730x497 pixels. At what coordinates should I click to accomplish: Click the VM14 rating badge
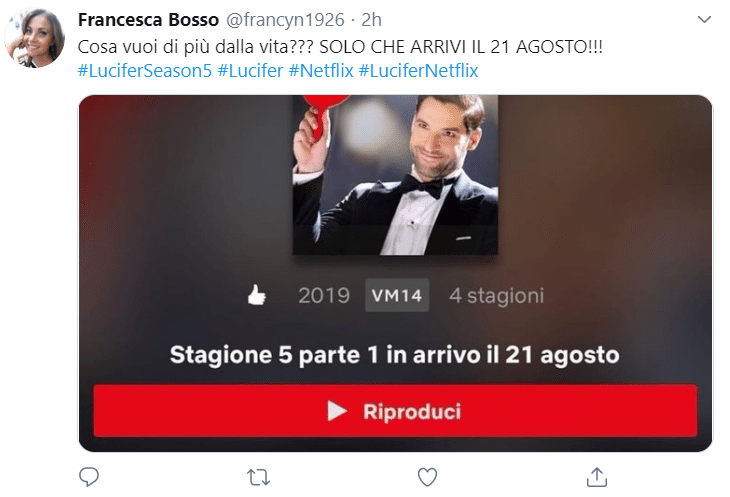tap(397, 295)
